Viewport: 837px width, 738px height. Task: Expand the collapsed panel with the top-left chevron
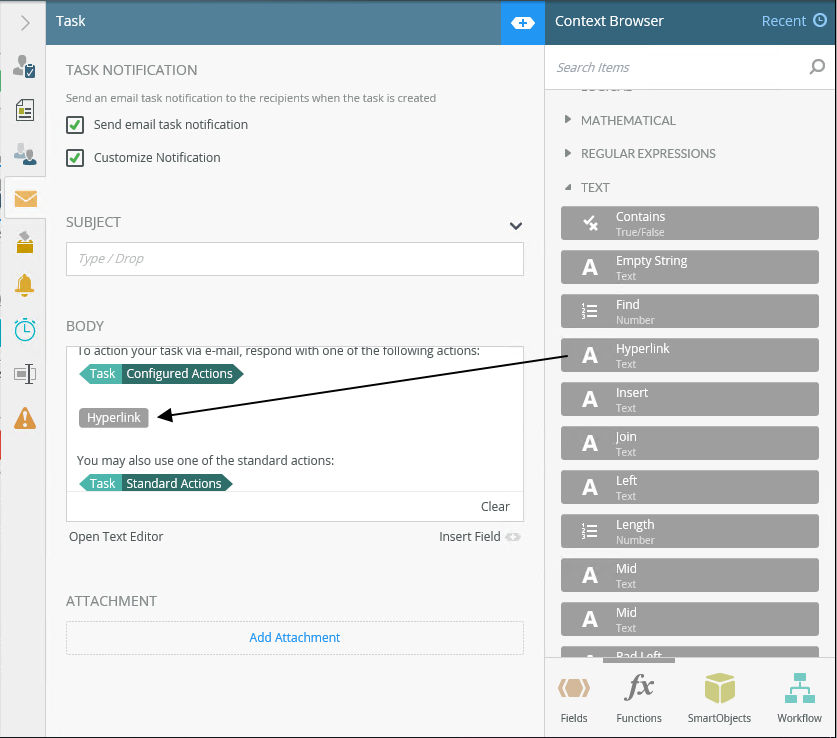25,22
